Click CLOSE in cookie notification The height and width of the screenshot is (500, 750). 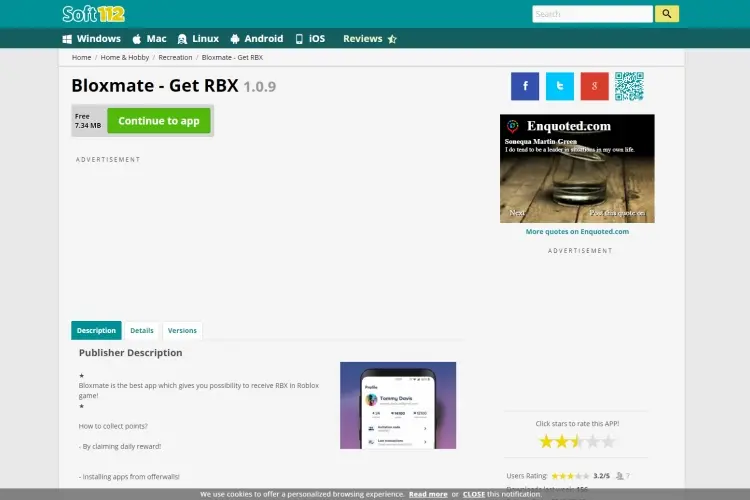tap(474, 494)
